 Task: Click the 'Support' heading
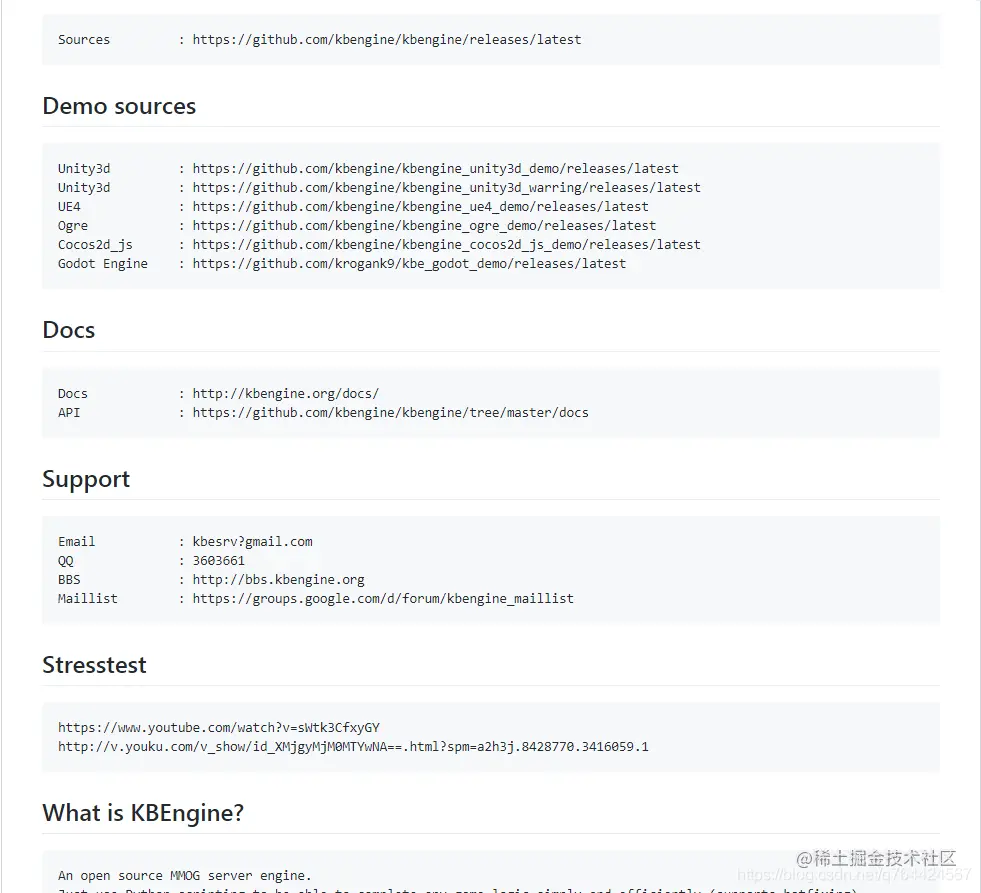pos(86,479)
